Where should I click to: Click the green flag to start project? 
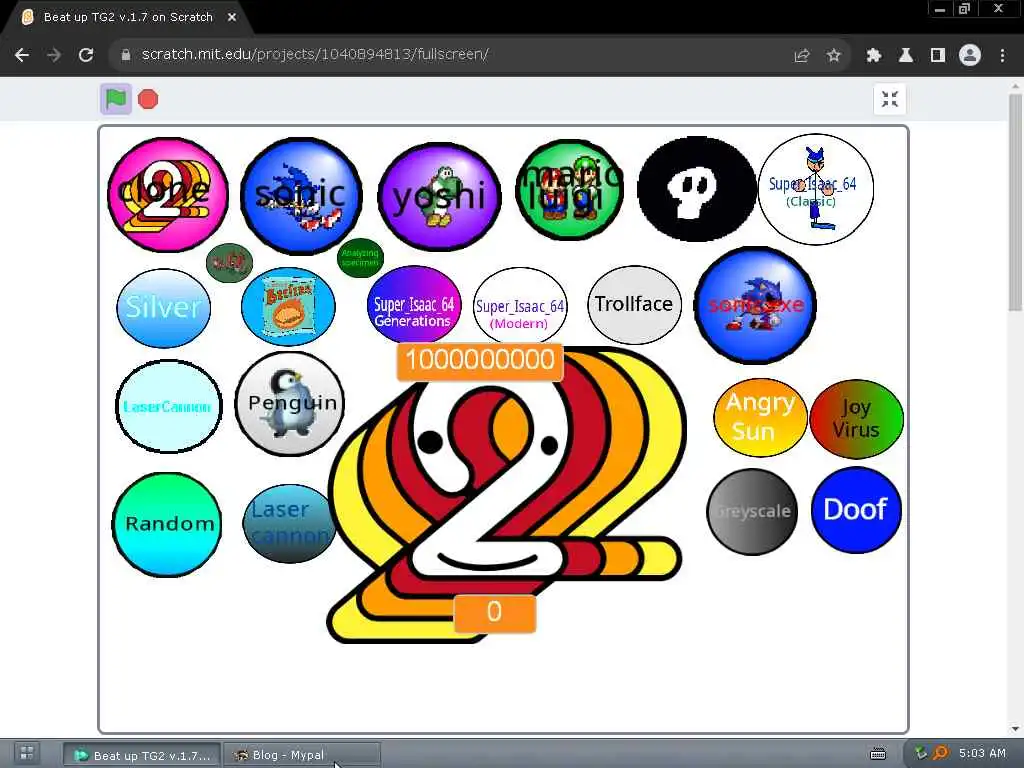point(116,99)
